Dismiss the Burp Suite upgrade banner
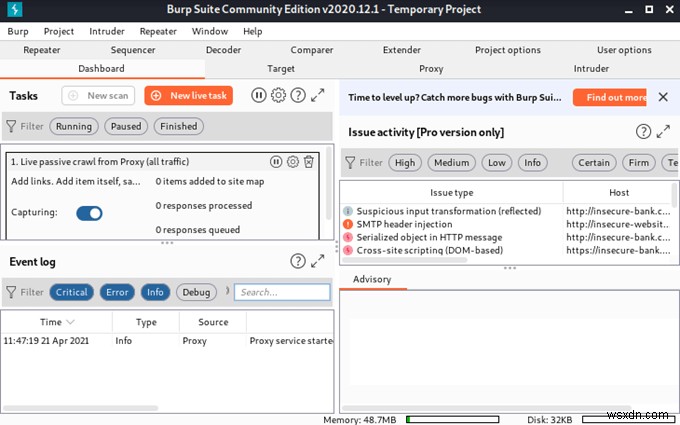 pyautogui.click(x=663, y=97)
